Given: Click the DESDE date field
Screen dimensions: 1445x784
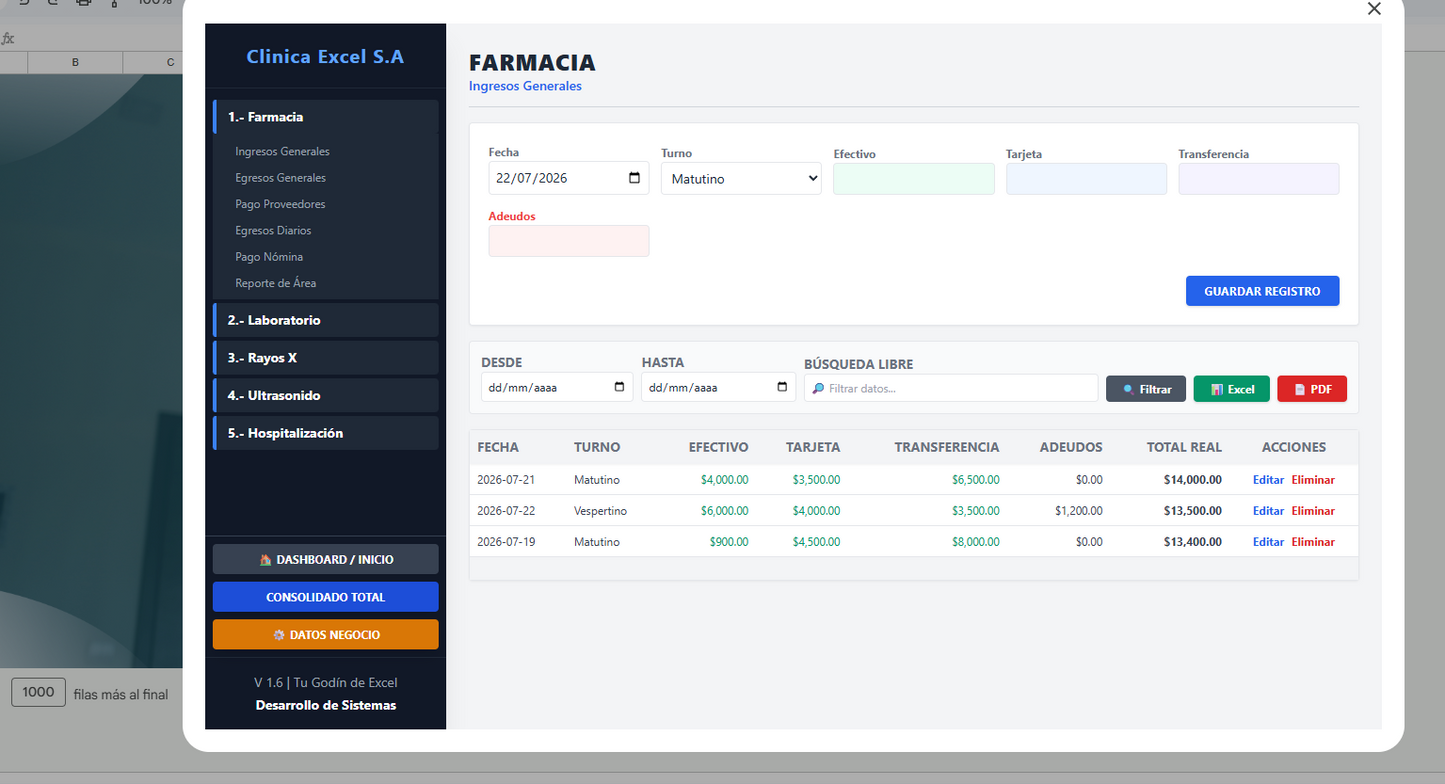Looking at the screenshot, I should 557,387.
